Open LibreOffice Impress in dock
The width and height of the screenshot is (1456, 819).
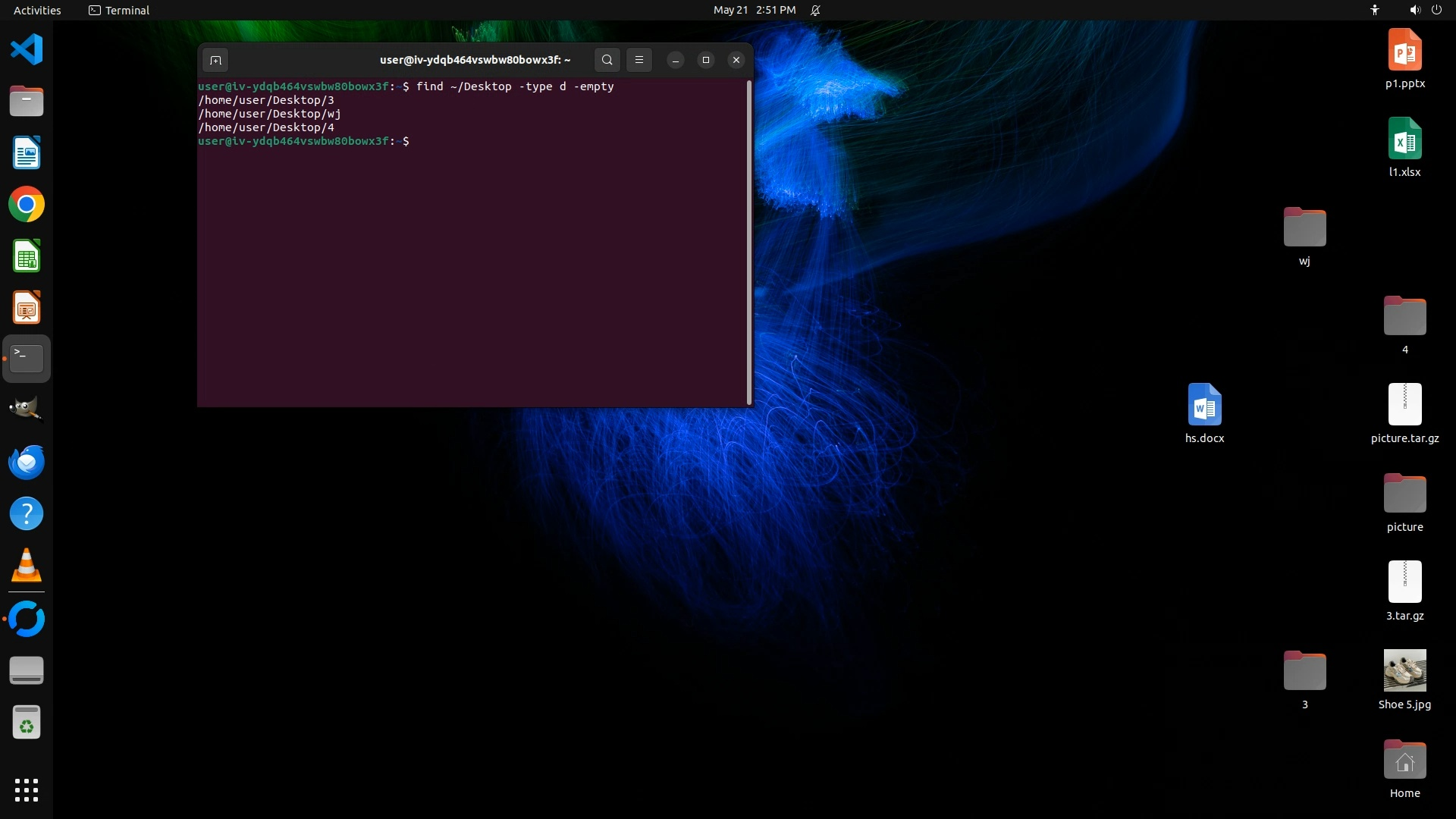27,309
